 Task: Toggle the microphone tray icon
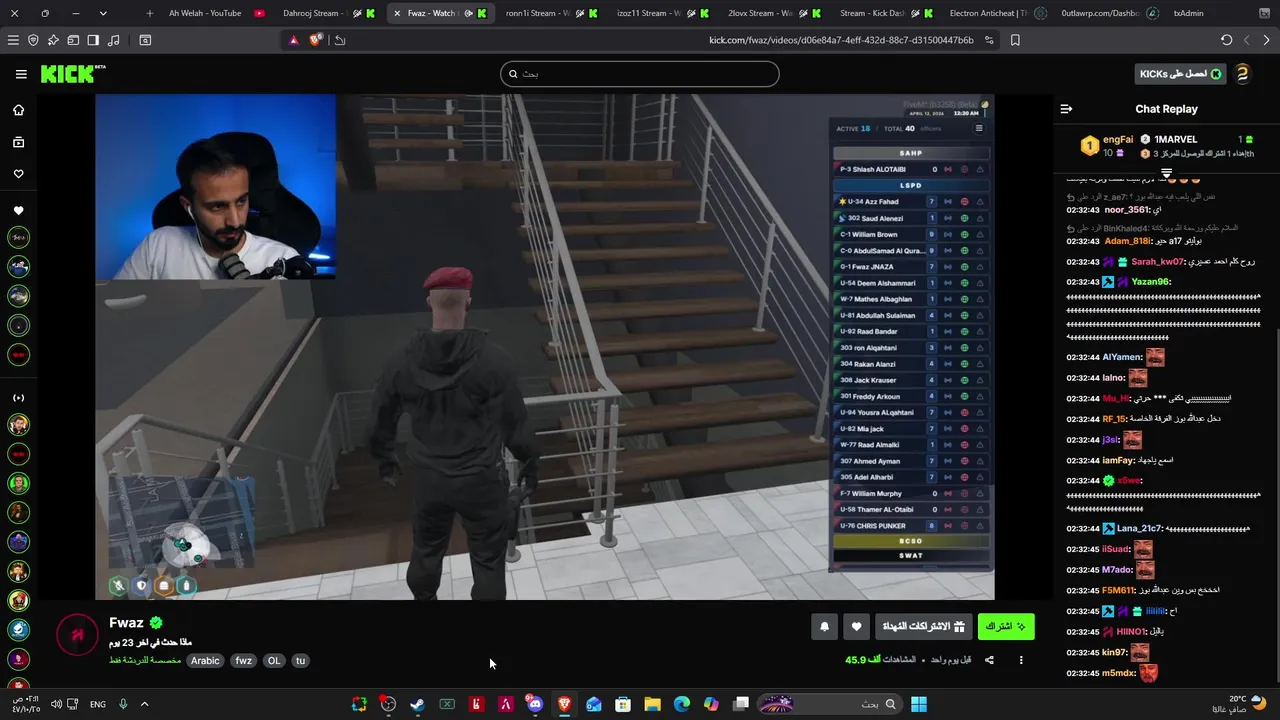tap(123, 704)
